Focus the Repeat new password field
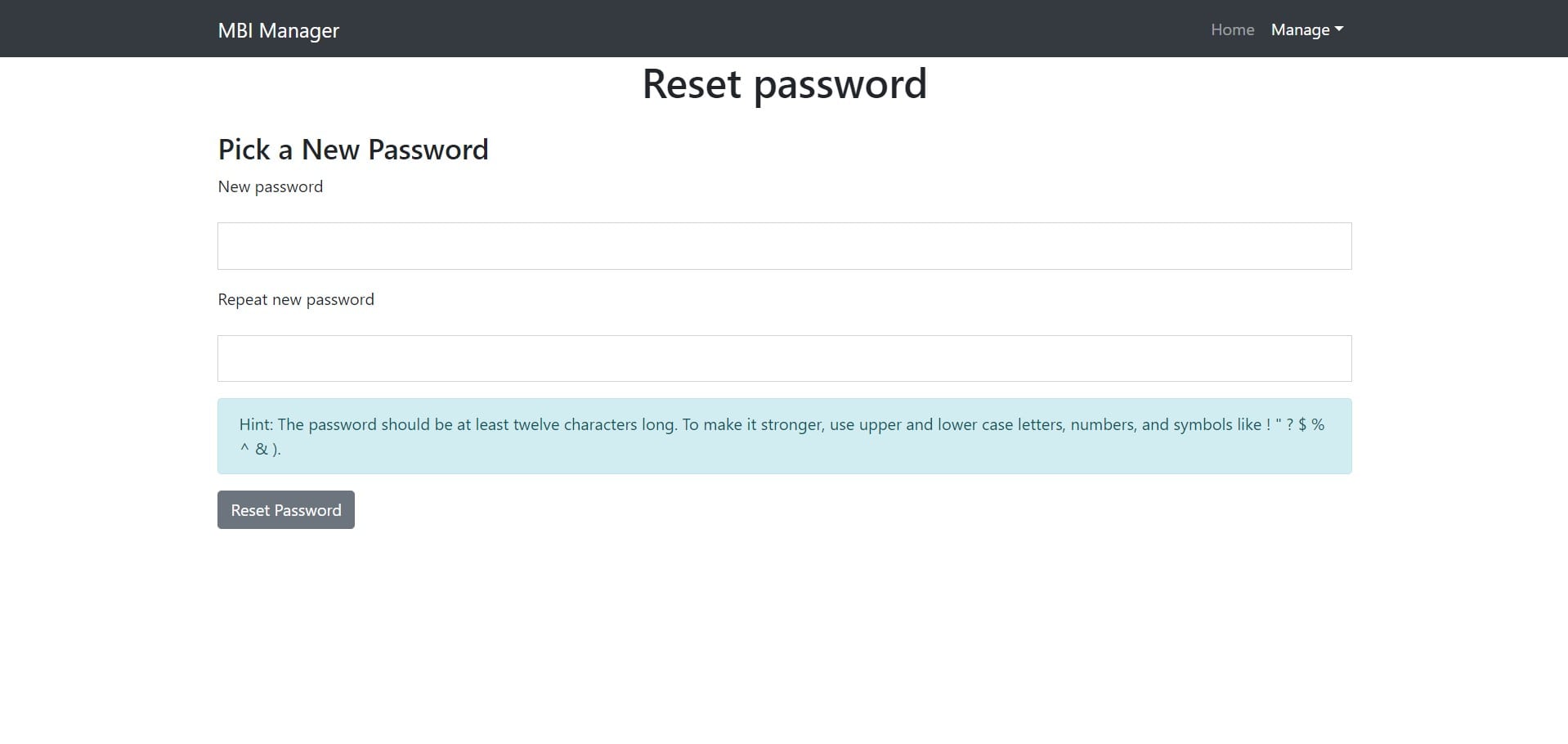1568x744 pixels. pos(784,358)
